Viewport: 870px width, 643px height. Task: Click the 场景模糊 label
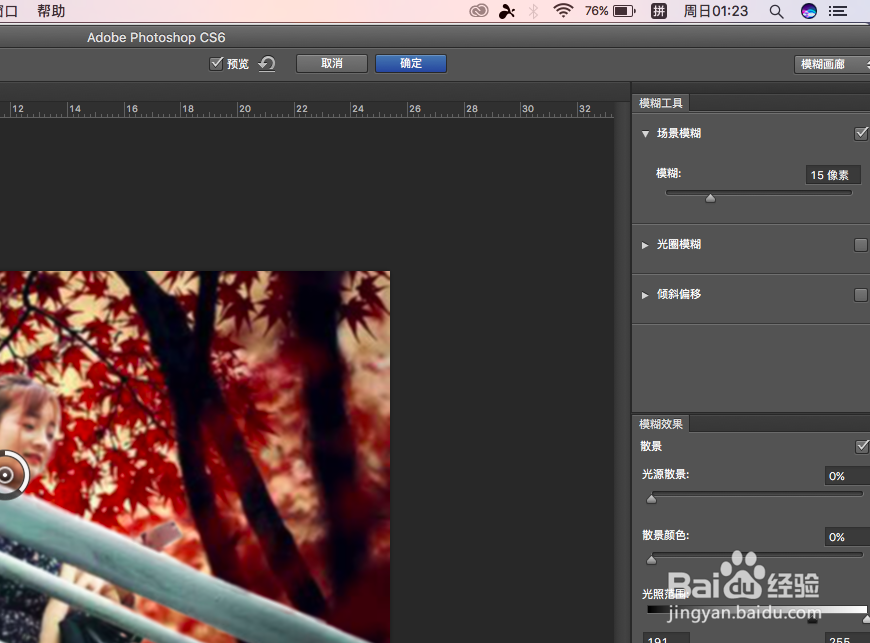point(679,134)
